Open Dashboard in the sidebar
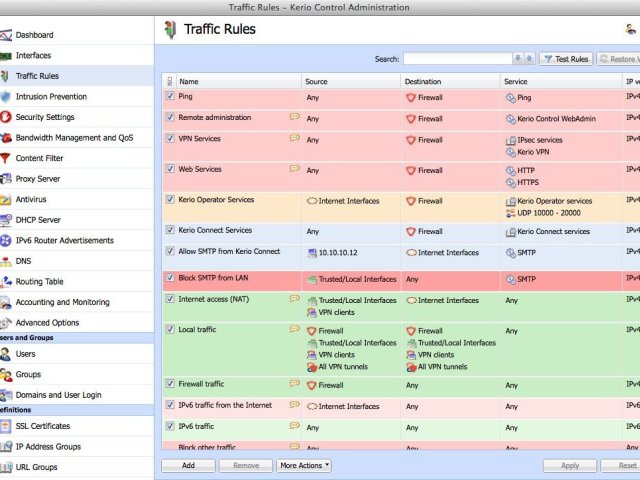This screenshot has height=480, width=640. tap(34, 35)
